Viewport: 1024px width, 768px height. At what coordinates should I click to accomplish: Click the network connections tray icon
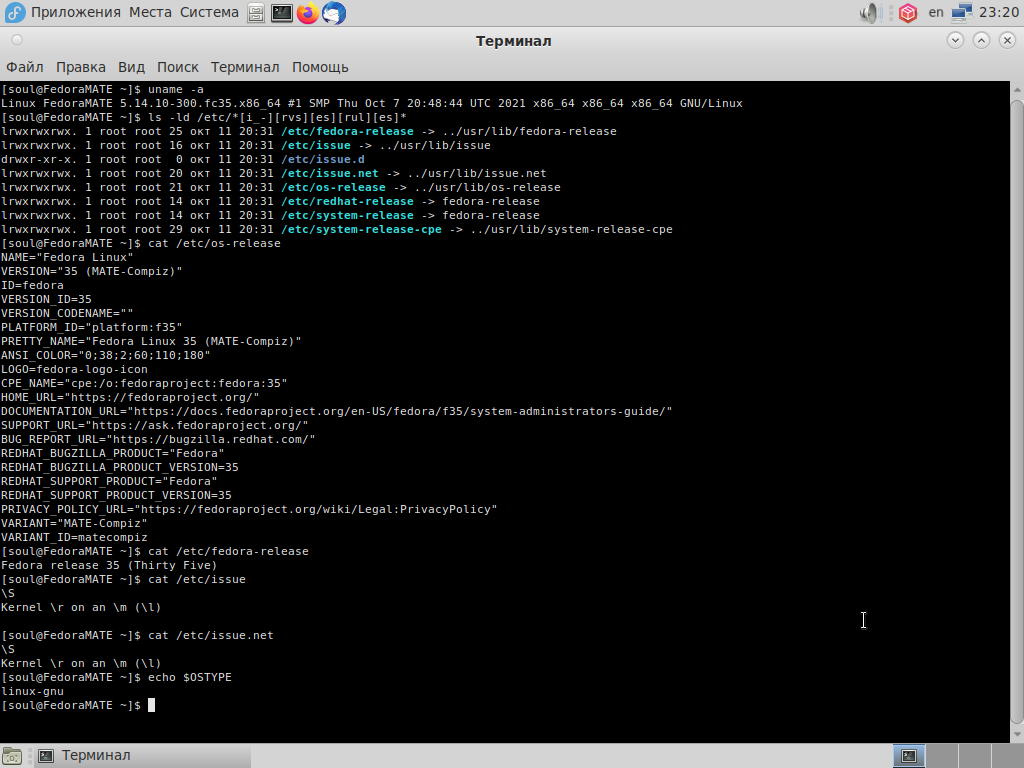962,12
